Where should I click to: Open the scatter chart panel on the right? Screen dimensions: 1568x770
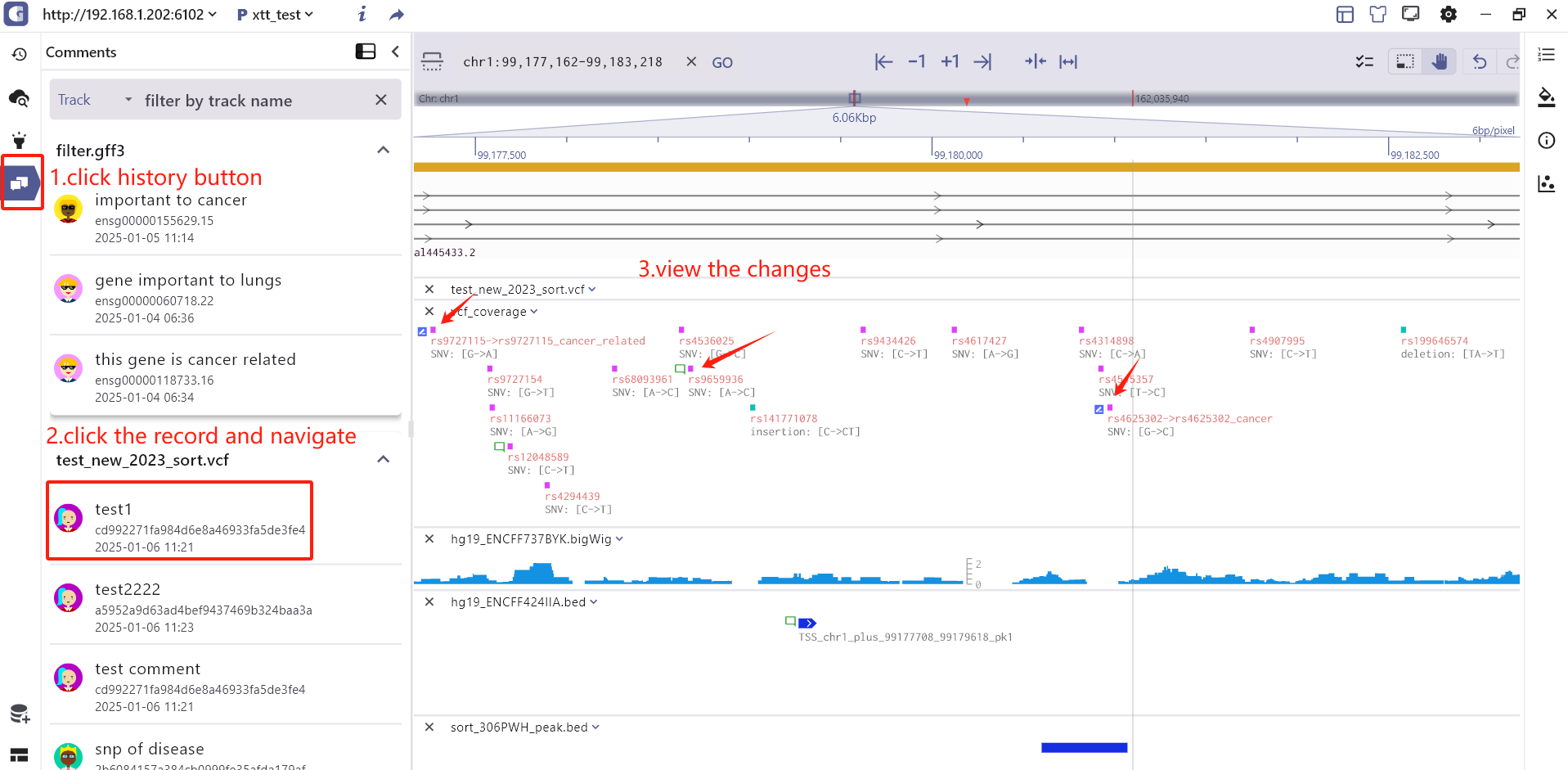1546,183
